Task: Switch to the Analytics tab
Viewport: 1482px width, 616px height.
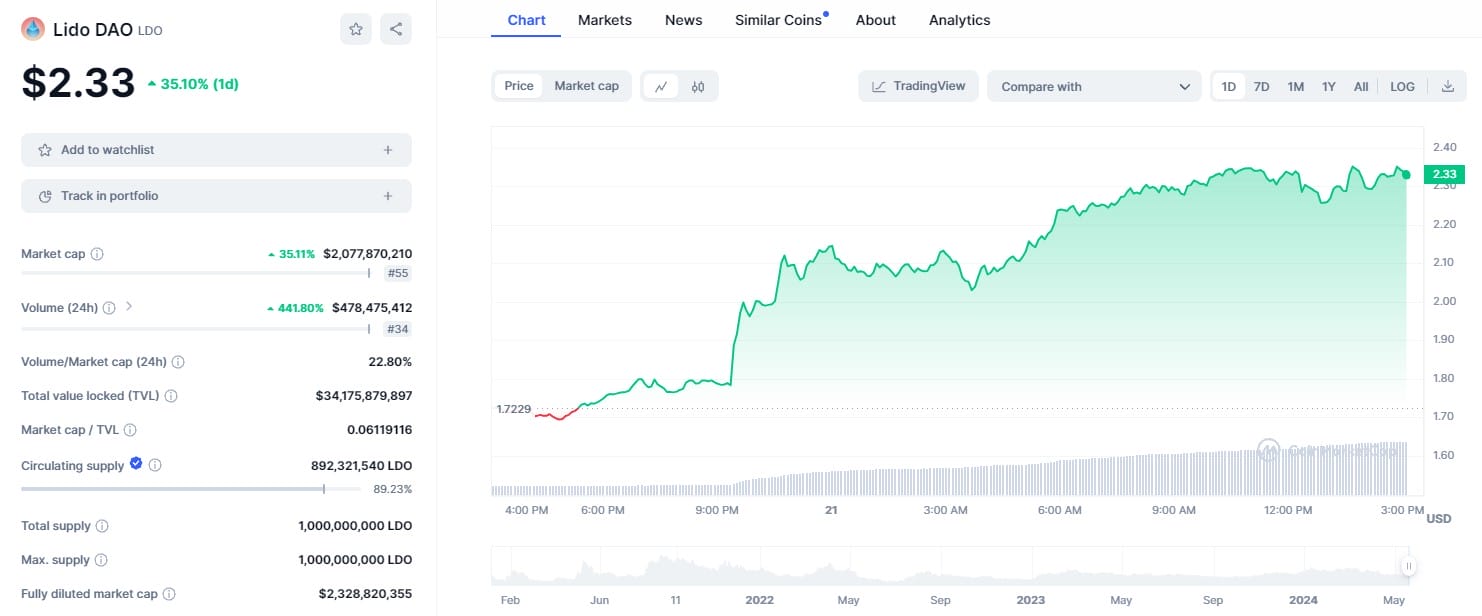Action: 959,20
